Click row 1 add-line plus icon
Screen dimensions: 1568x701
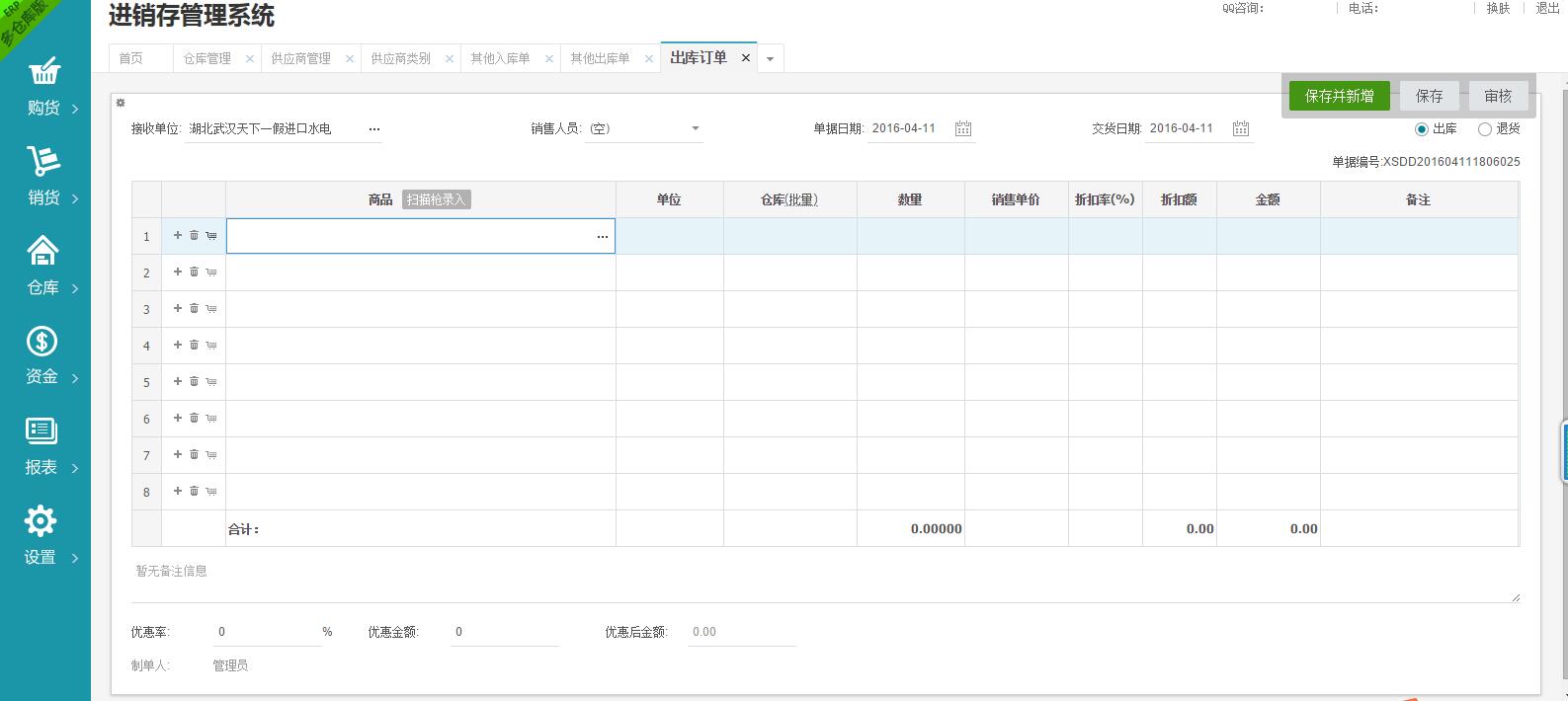(178, 235)
